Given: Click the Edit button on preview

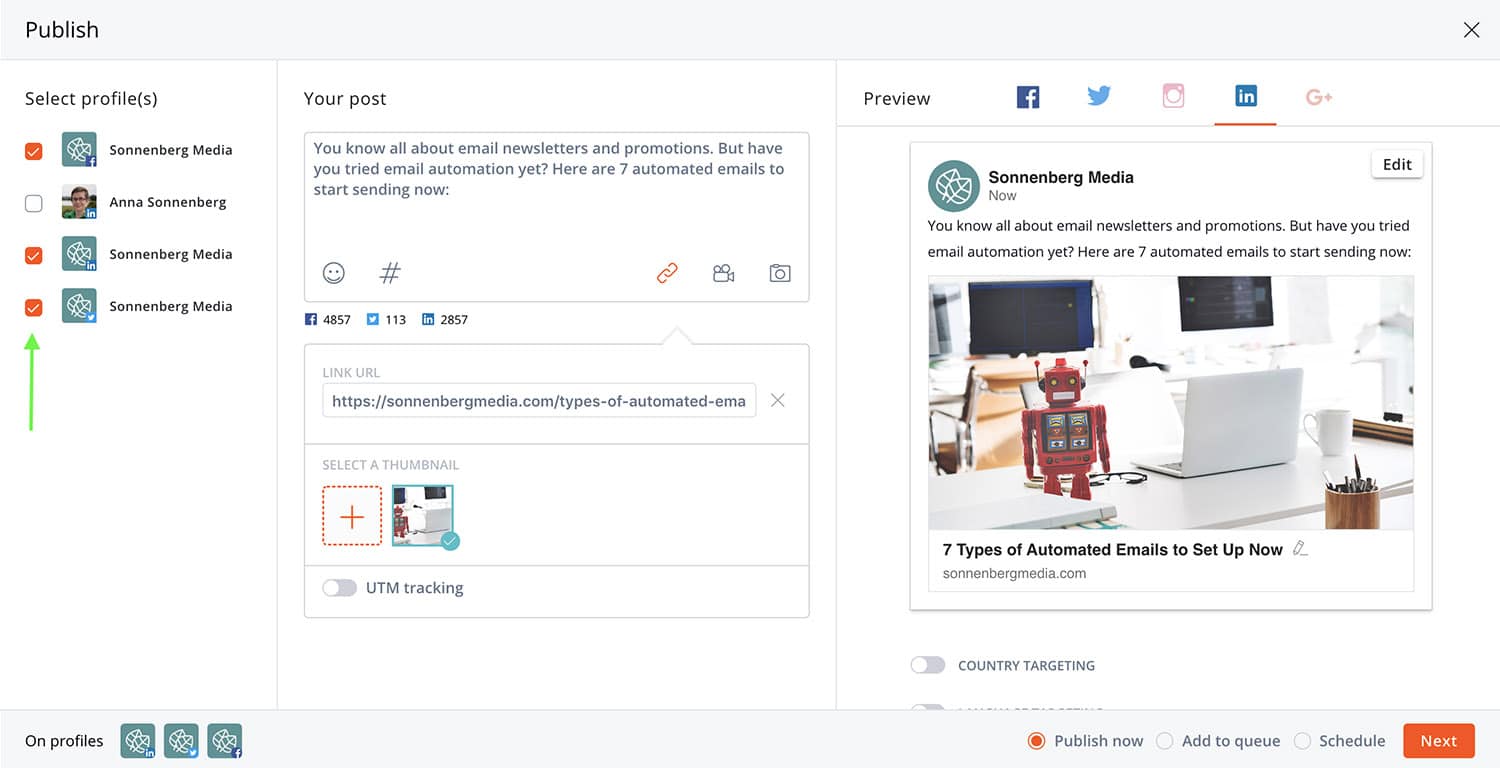Looking at the screenshot, I should 1397,165.
